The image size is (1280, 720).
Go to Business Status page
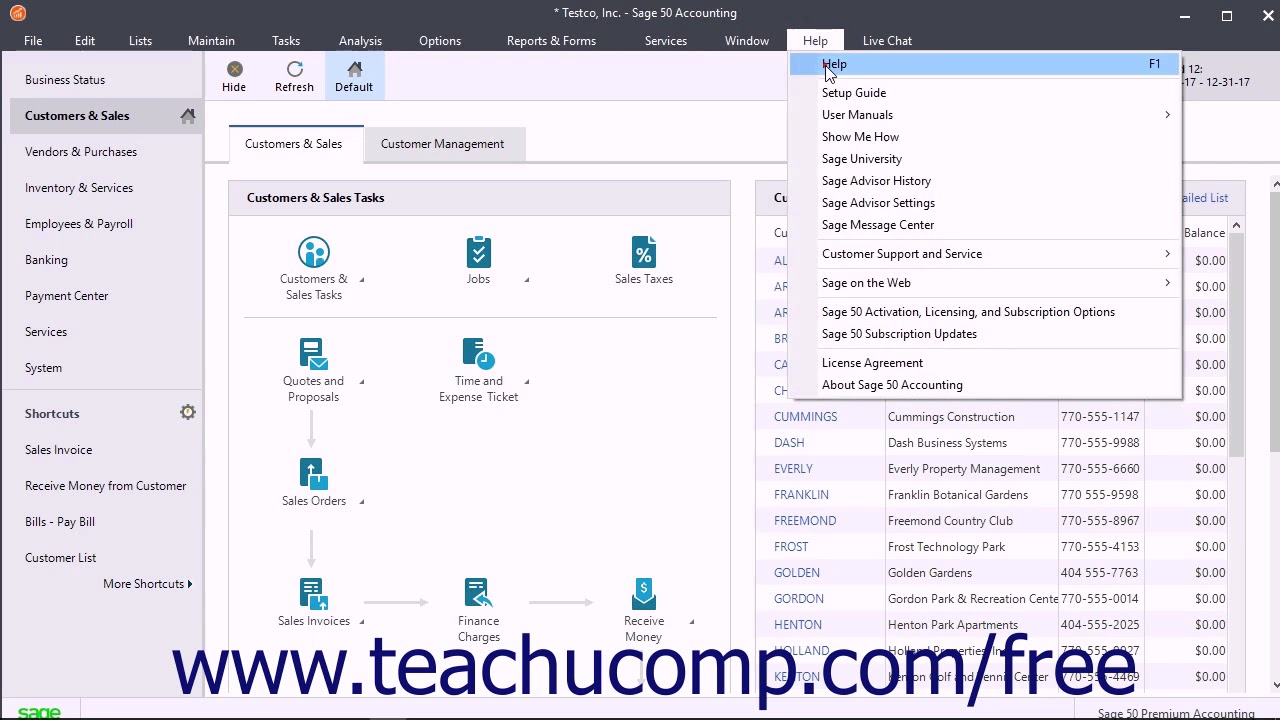(x=65, y=80)
